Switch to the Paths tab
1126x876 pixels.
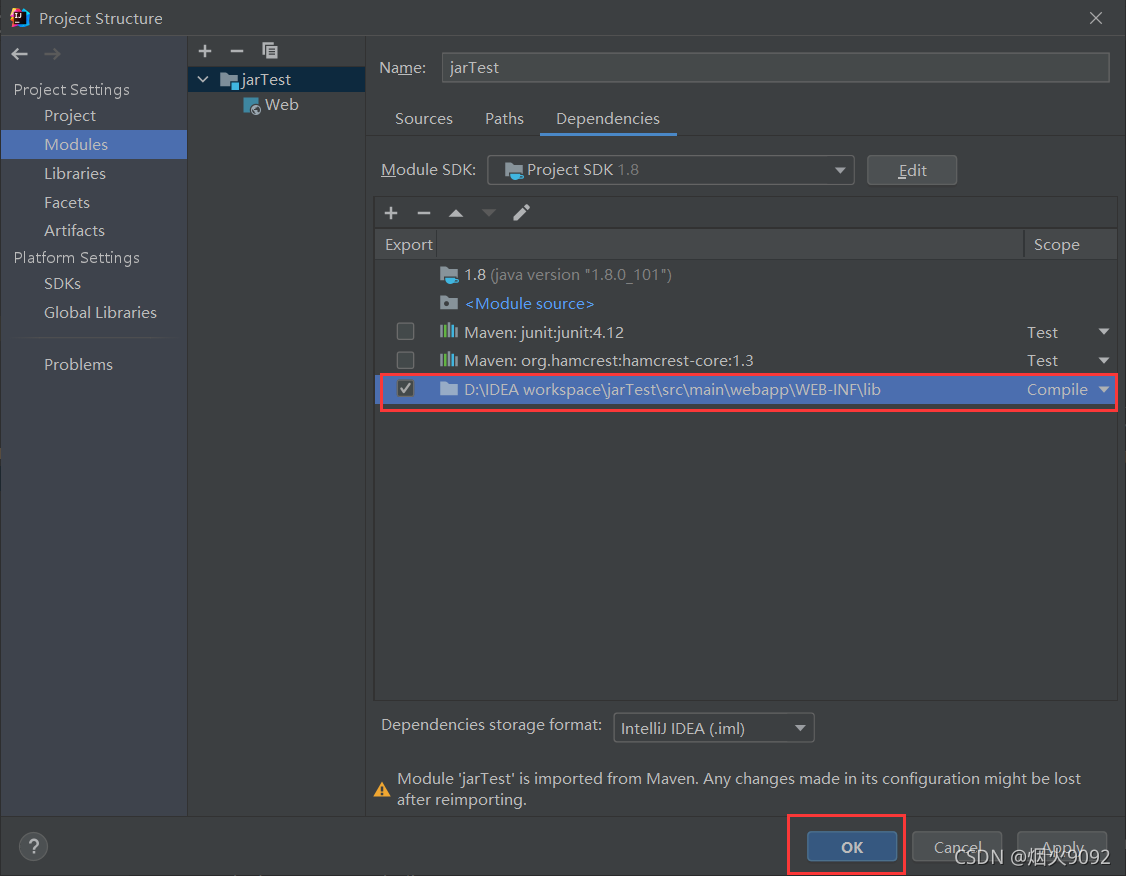point(504,118)
